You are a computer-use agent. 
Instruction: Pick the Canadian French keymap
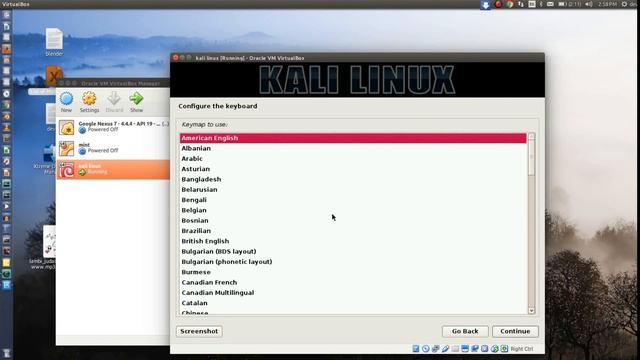[x=353, y=282]
